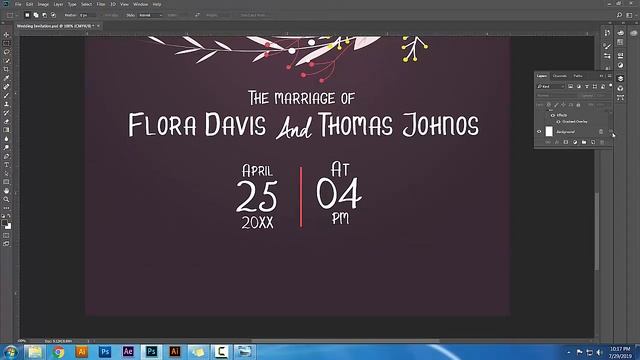
Task: Select the History Brush tool
Action: tap(6, 113)
